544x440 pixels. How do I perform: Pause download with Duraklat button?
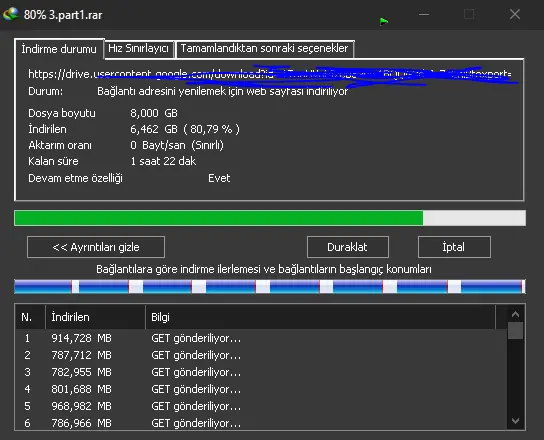[347, 247]
